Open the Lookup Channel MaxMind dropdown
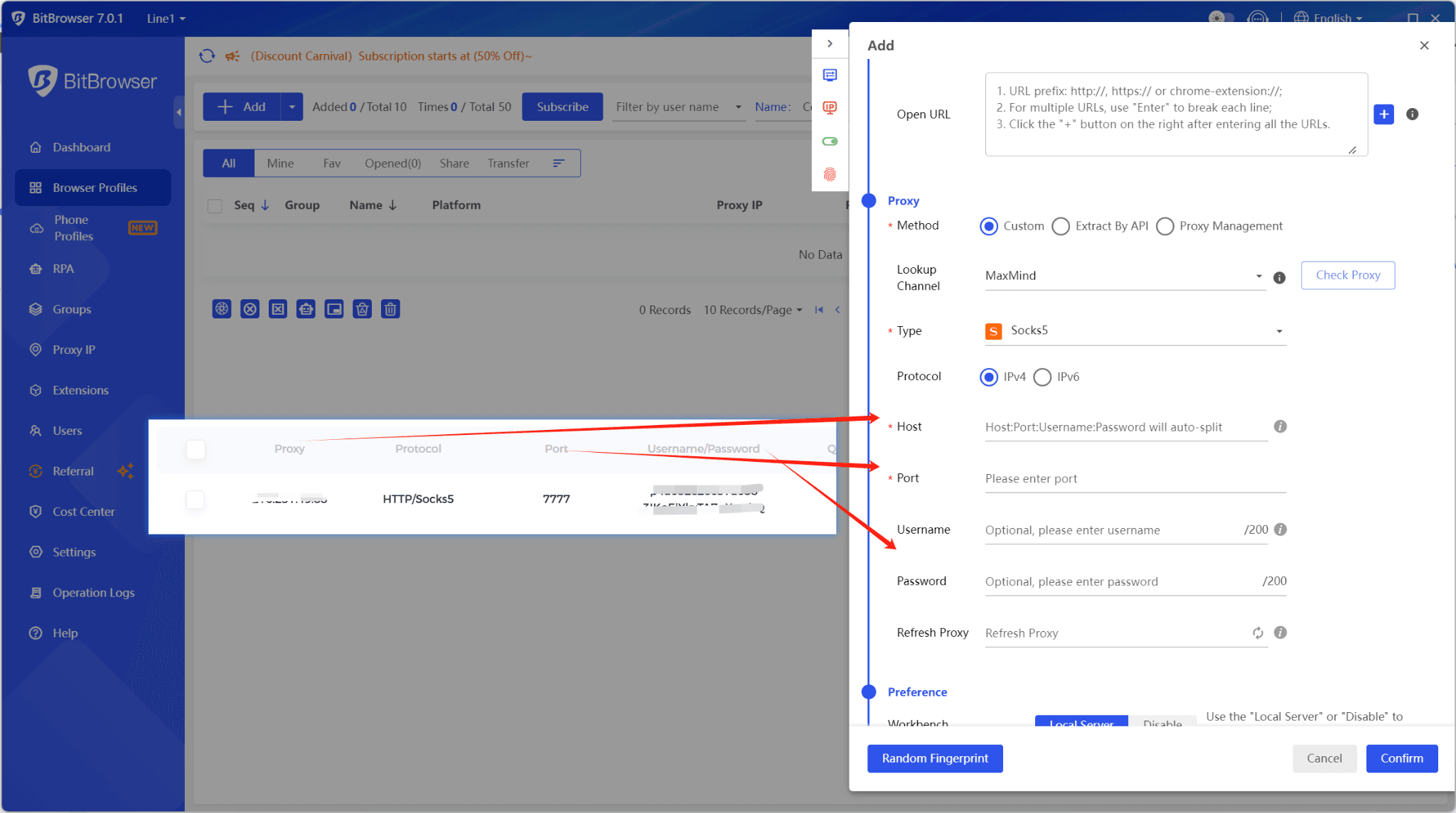This screenshot has height=813, width=1456. click(x=1125, y=276)
